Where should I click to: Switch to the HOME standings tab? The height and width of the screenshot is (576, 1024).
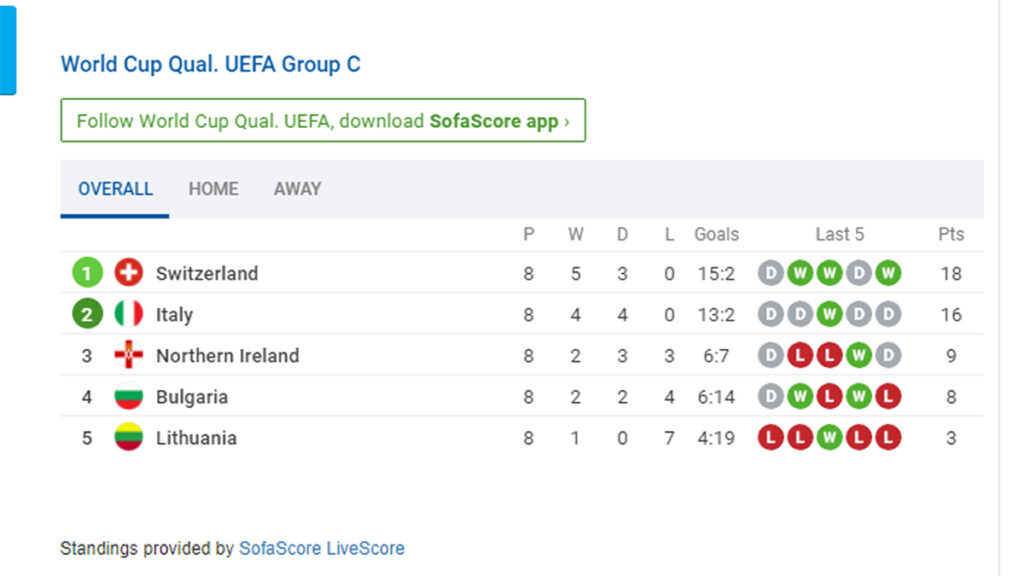214,189
